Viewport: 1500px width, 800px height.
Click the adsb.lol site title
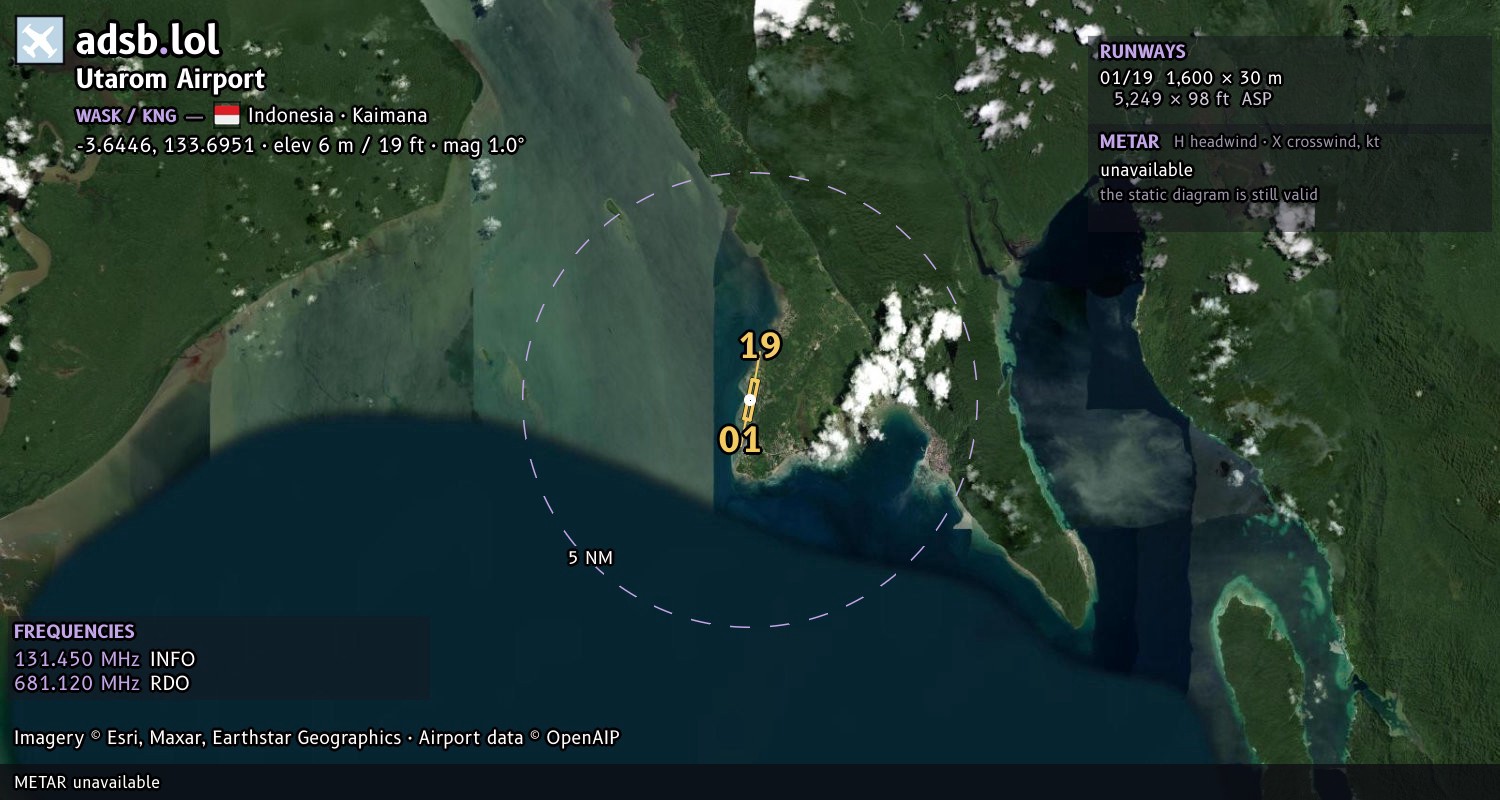148,41
